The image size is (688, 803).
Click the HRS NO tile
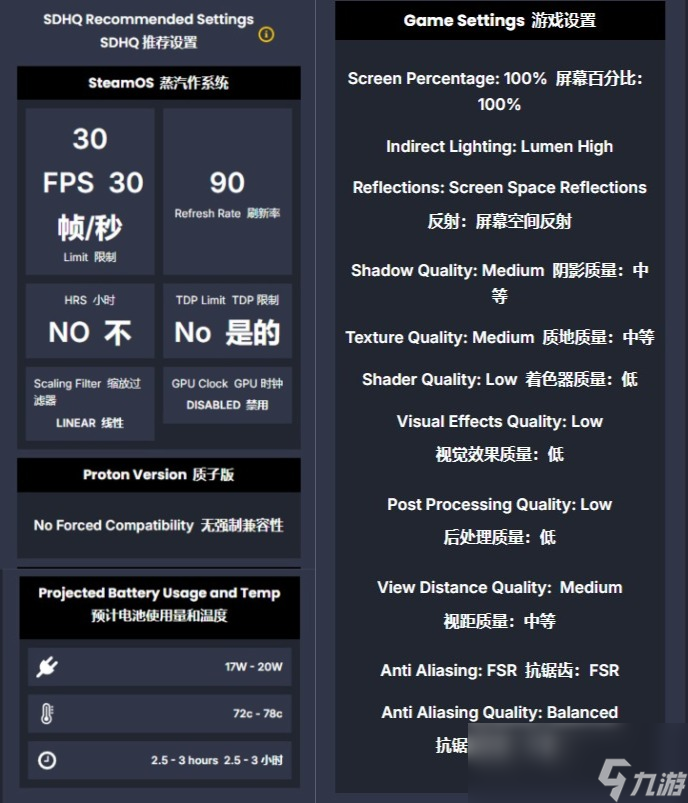click(x=90, y=321)
